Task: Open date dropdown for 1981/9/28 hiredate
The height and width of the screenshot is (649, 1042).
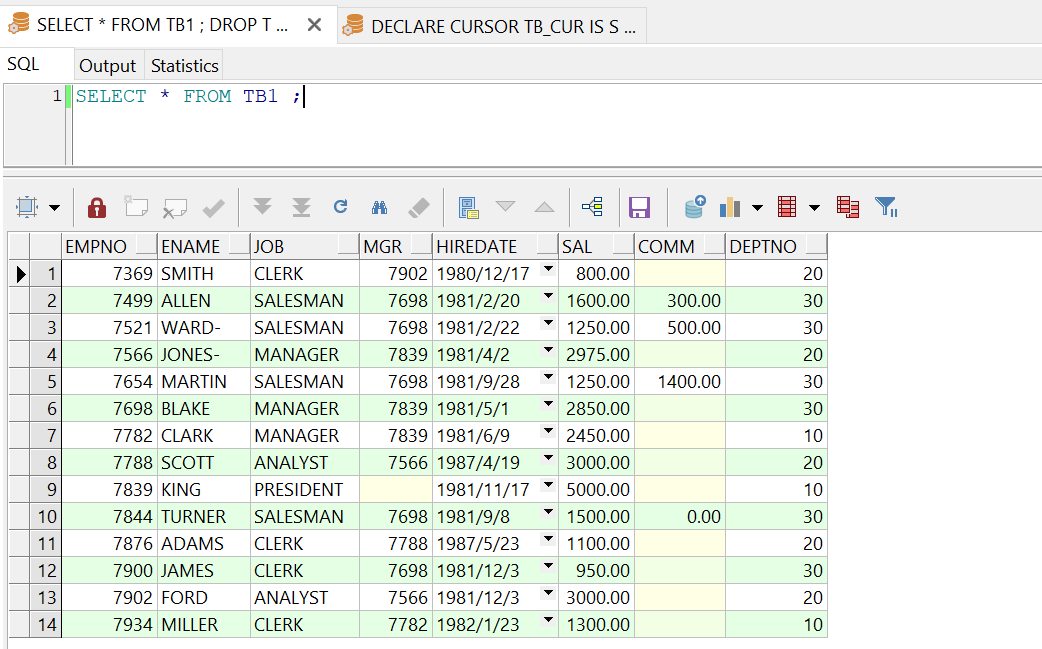Action: pos(548,377)
